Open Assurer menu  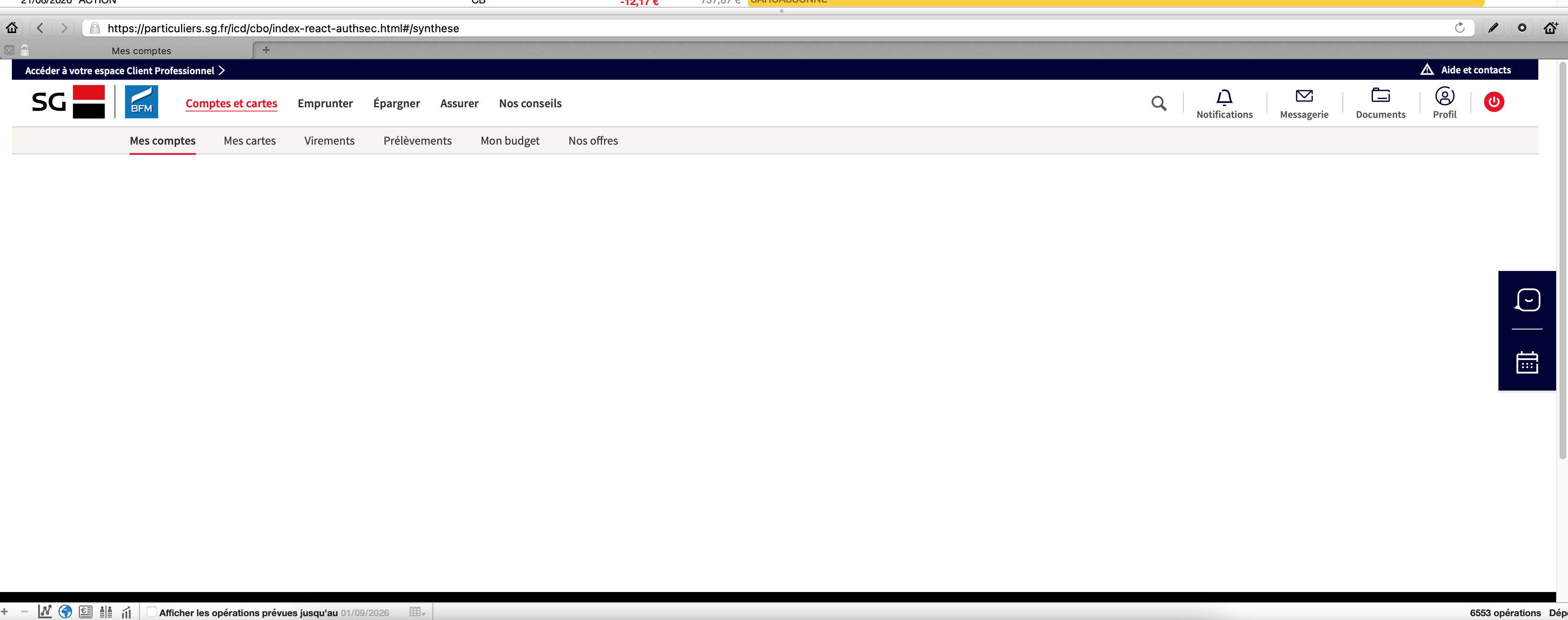click(459, 103)
